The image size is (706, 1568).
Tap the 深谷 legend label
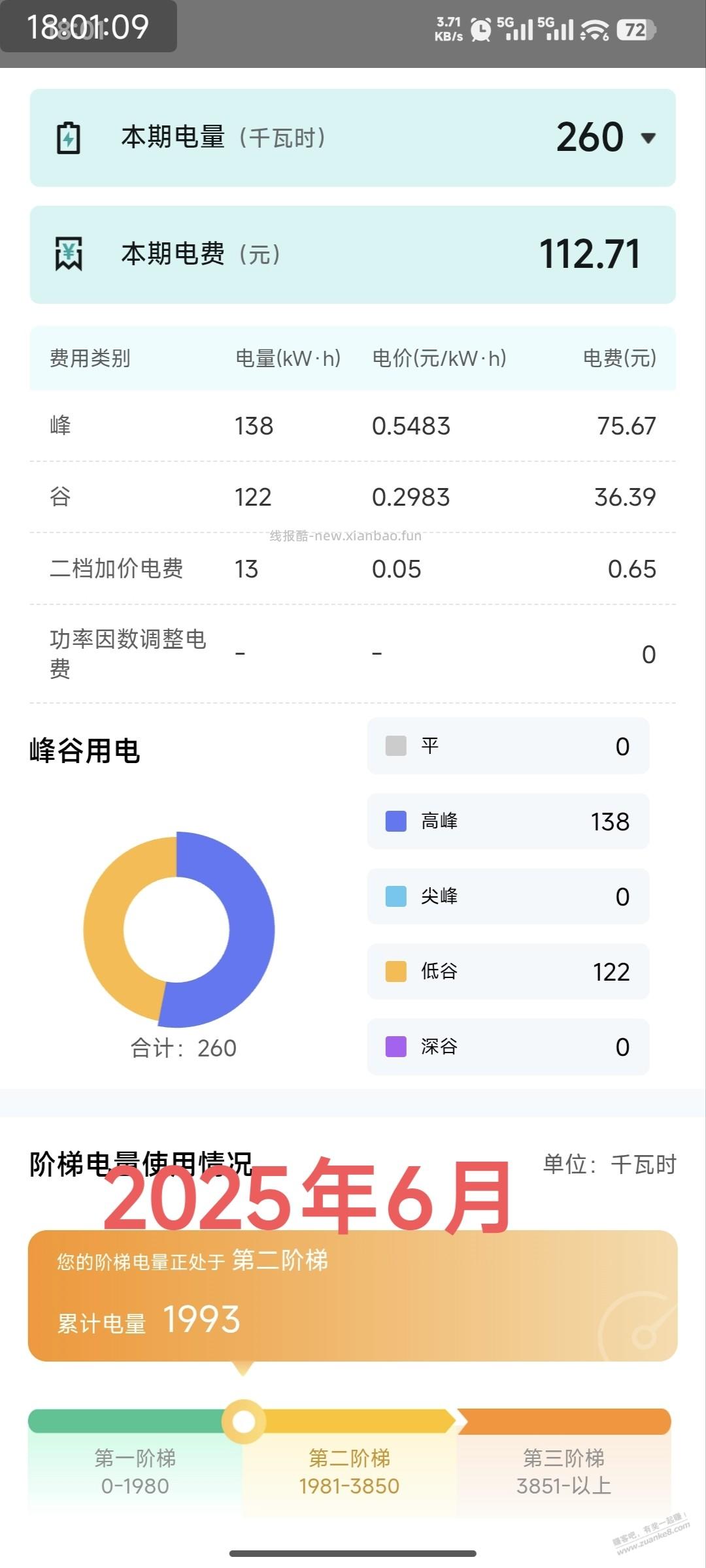[439, 1047]
